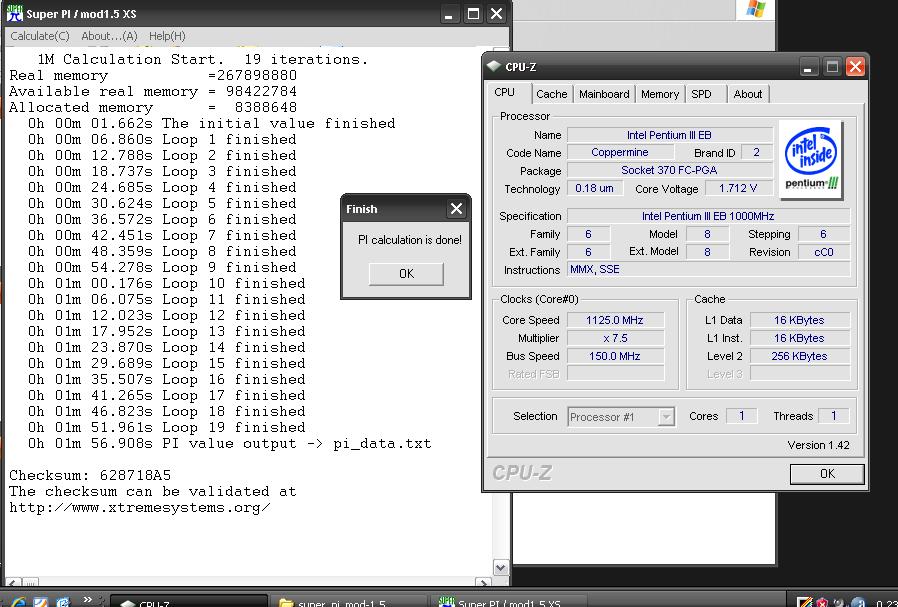Switch to Super PI via its taskbar button

[510, 602]
